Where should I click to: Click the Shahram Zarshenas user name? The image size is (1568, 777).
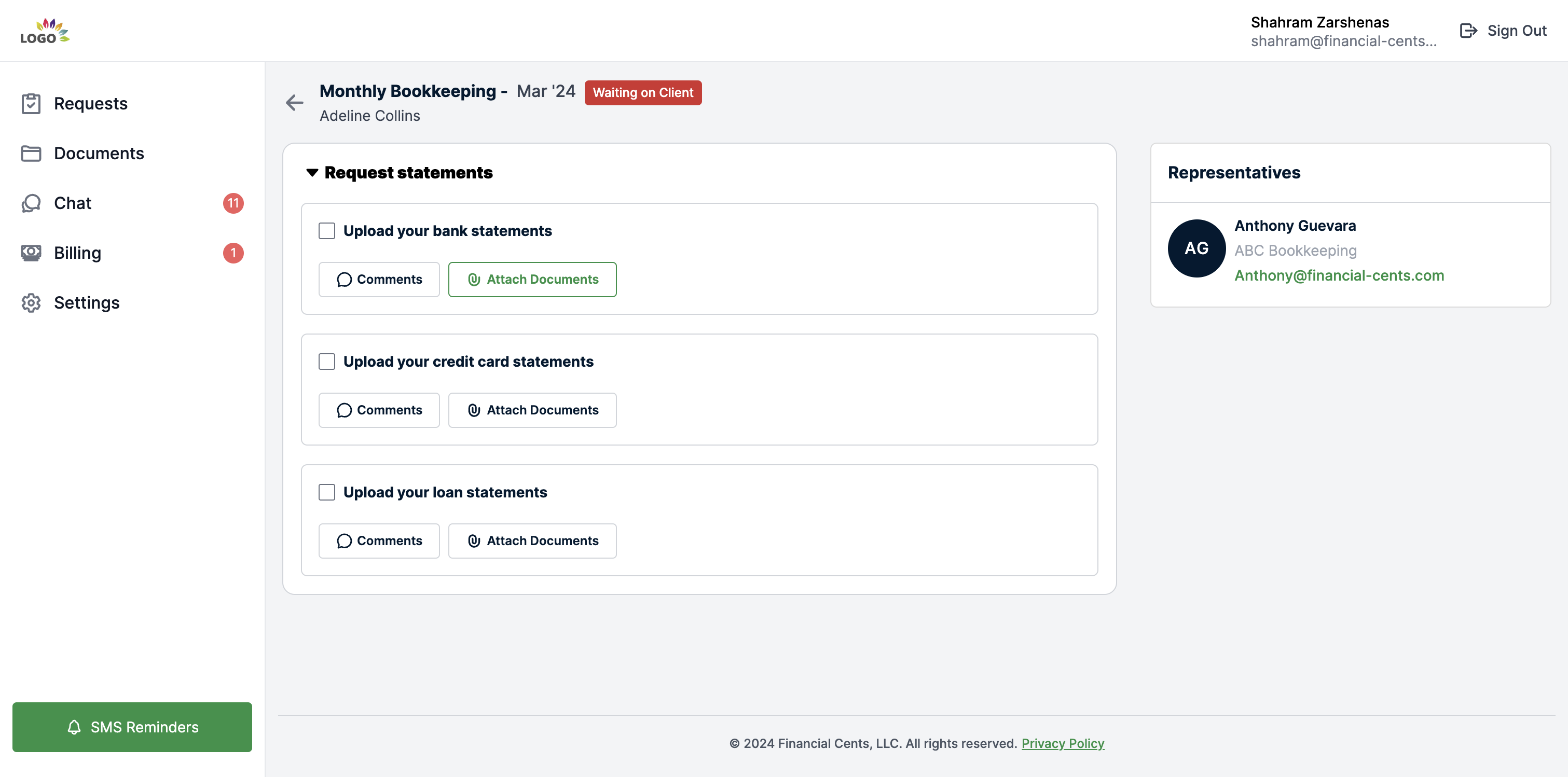pyautogui.click(x=1319, y=22)
